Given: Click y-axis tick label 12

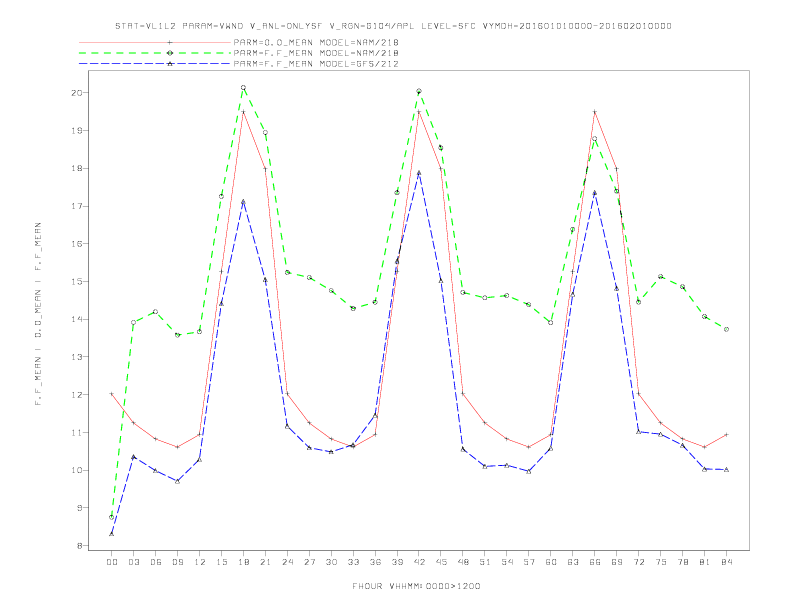Looking at the screenshot, I should tap(77, 395).
